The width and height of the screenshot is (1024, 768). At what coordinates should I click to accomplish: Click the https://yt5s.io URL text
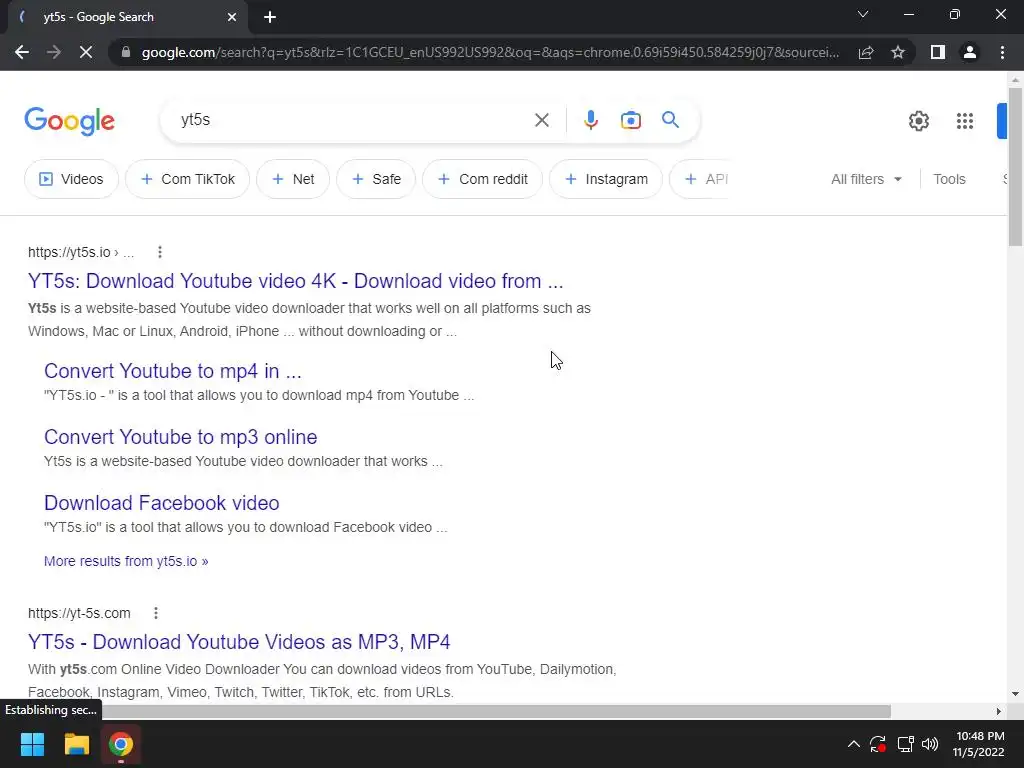tap(69, 252)
